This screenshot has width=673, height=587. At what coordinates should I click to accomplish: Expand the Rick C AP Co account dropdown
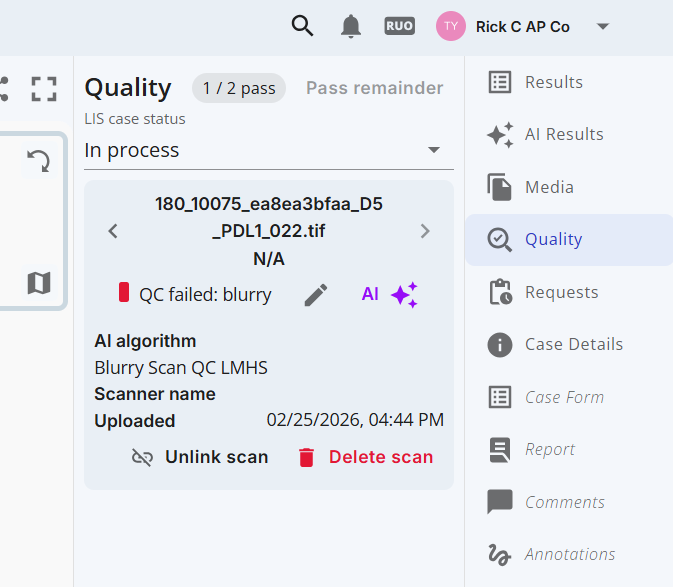(x=602, y=27)
